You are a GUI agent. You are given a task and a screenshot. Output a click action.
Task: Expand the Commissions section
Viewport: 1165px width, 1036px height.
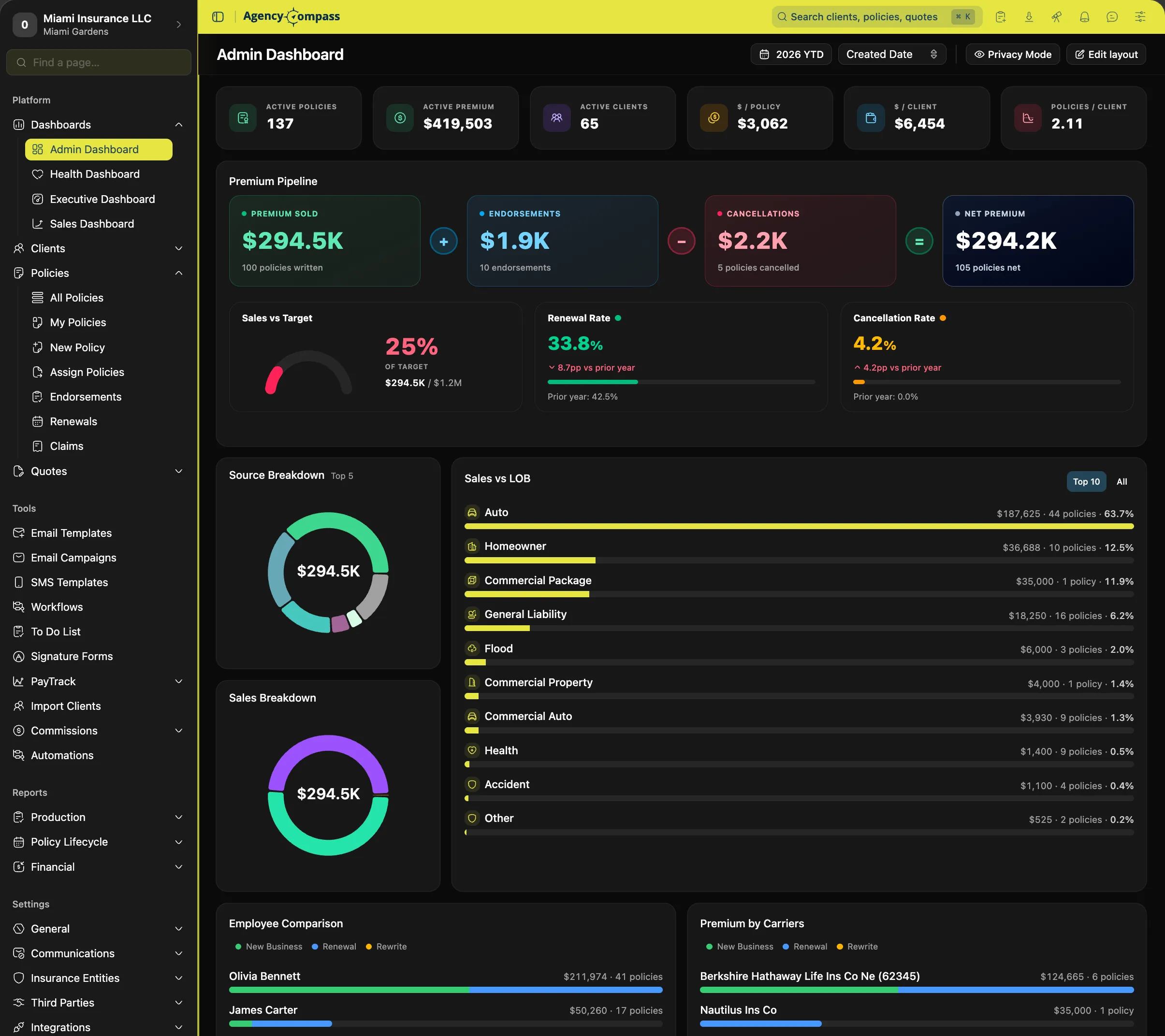click(99, 731)
